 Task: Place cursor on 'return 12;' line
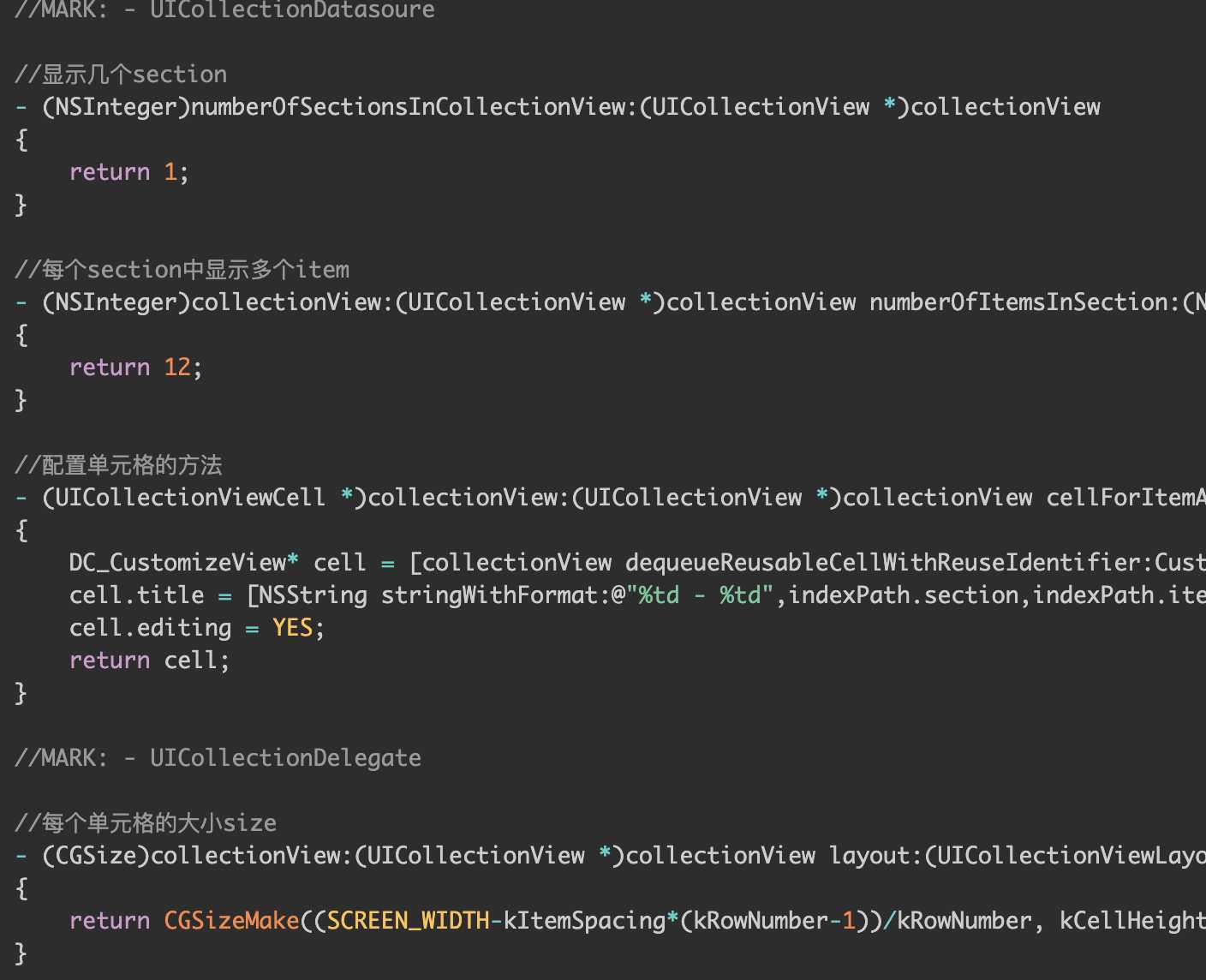[135, 367]
